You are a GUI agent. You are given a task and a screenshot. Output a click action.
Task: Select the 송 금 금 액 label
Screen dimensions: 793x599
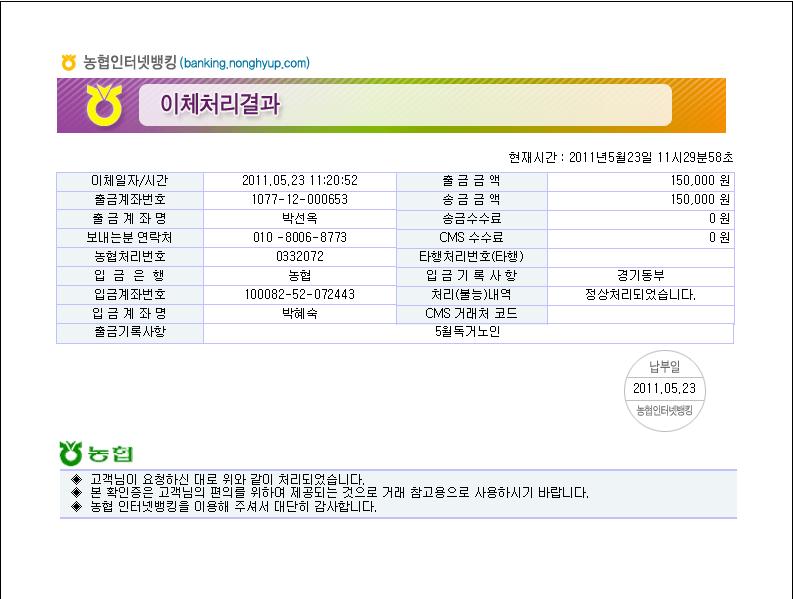[471, 199]
